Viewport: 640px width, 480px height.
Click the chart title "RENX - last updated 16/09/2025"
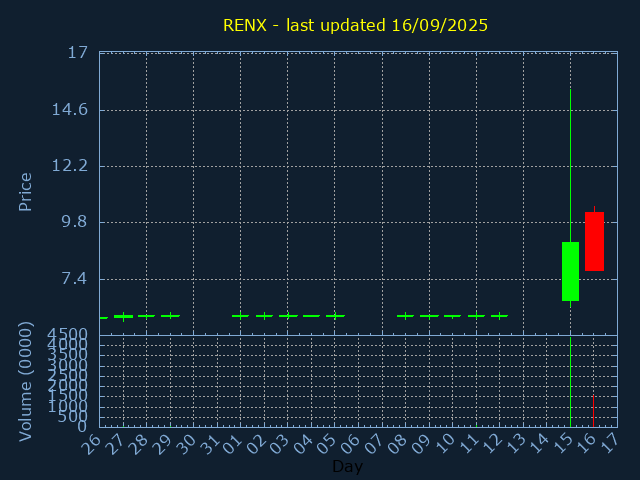[x=355, y=25]
